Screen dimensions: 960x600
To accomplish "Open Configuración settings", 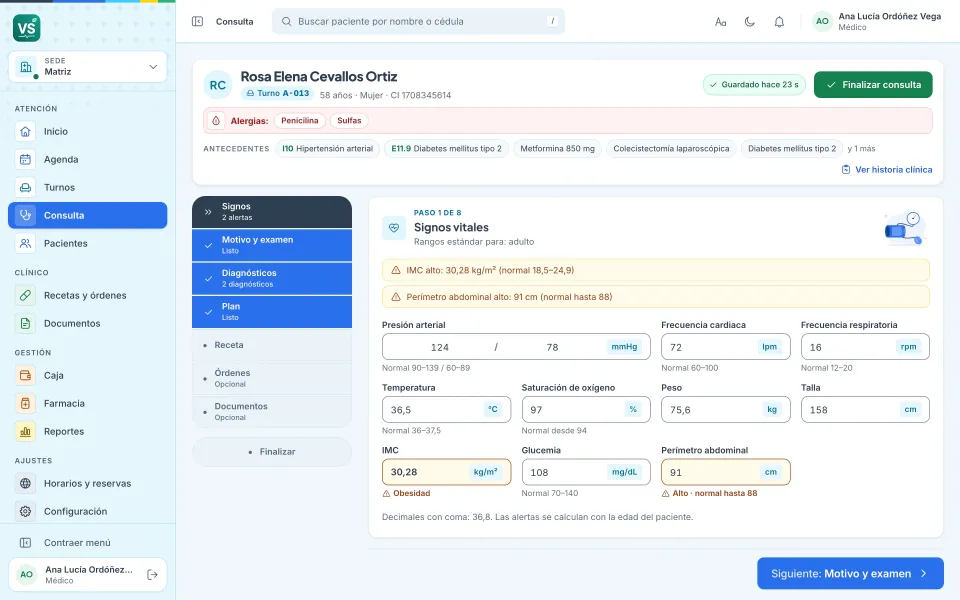I will (88, 511).
